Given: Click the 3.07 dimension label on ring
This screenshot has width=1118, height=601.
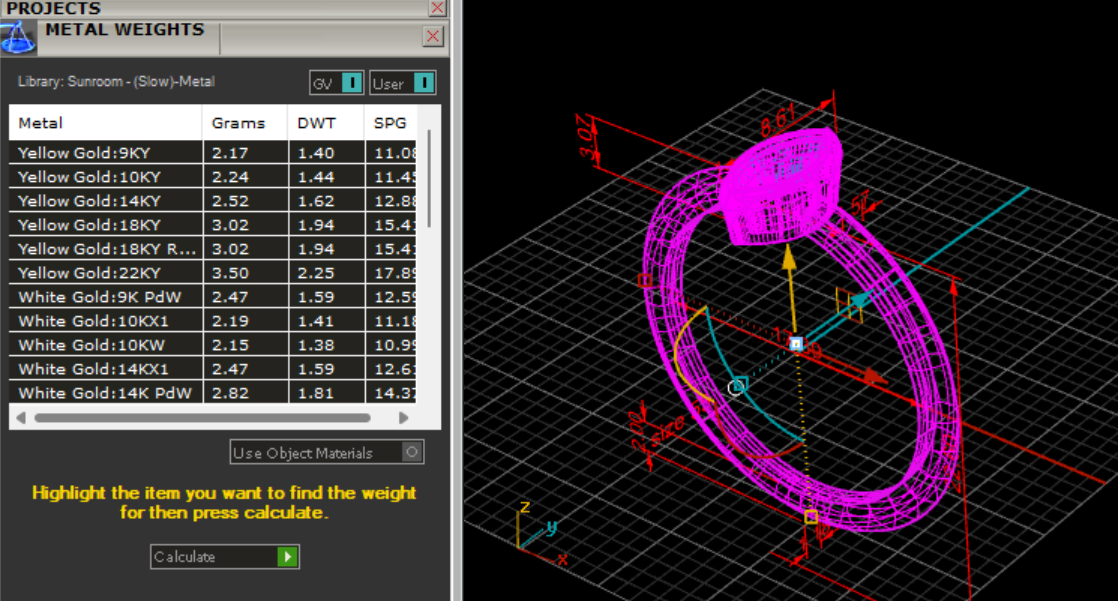Looking at the screenshot, I should (x=586, y=136).
